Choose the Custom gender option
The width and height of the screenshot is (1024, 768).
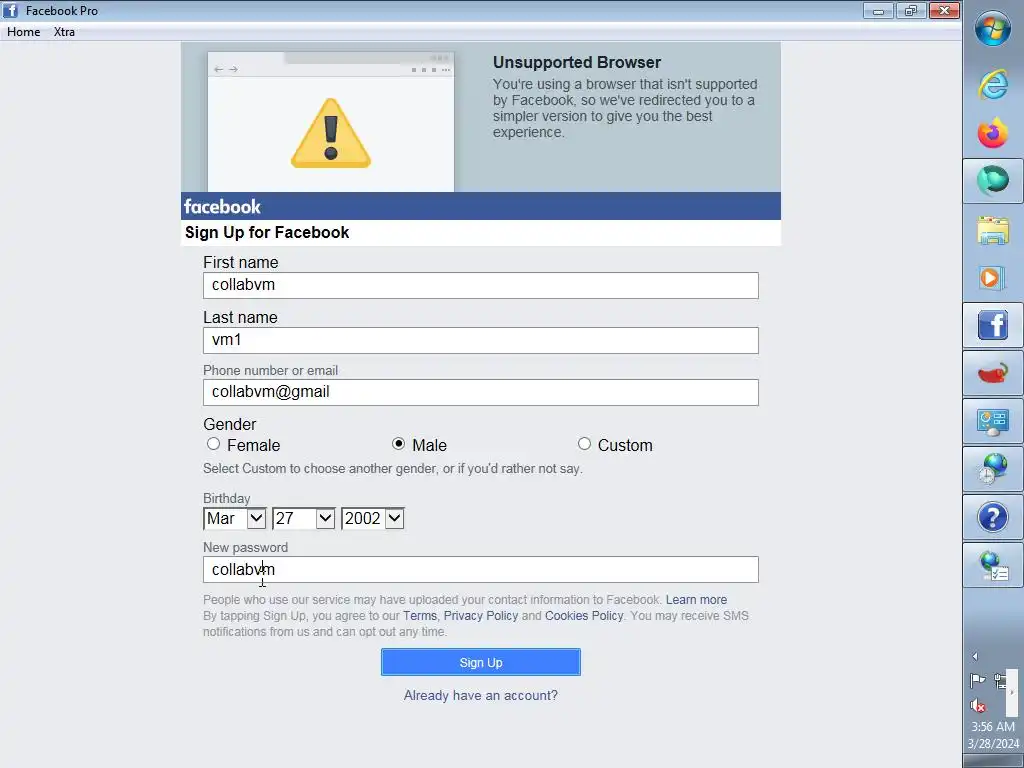[584, 444]
